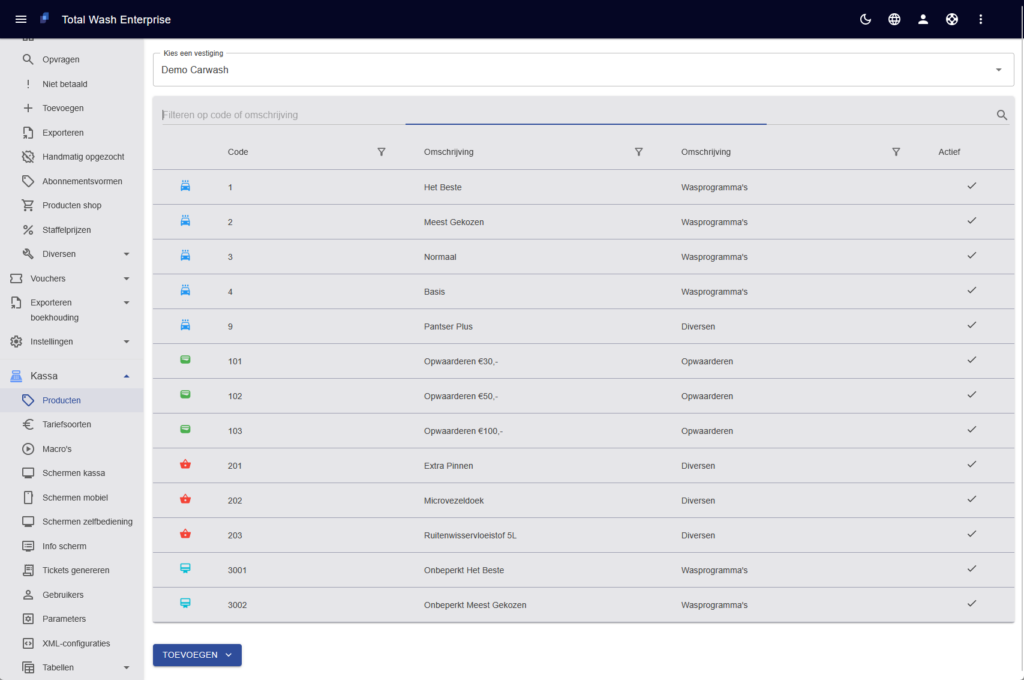Open the language globe icon
Image resolution: width=1024 pixels, height=680 pixels.
[x=894, y=19]
